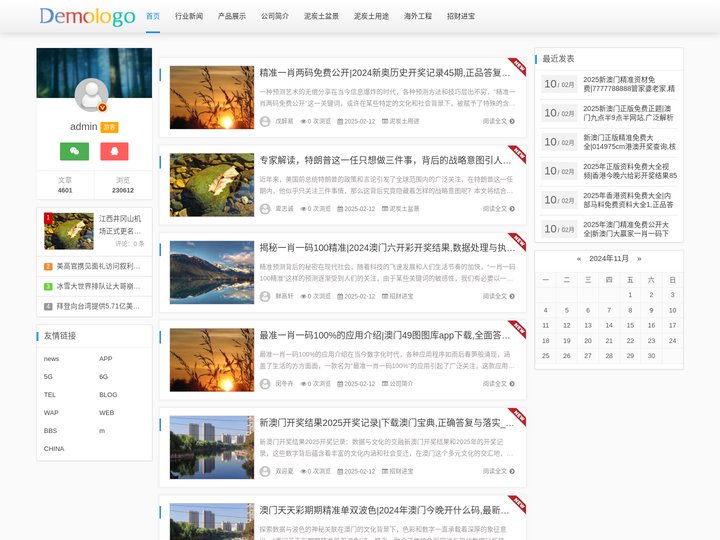Open the 首页 navigation tab
This screenshot has width=720, height=540.
point(153,16)
